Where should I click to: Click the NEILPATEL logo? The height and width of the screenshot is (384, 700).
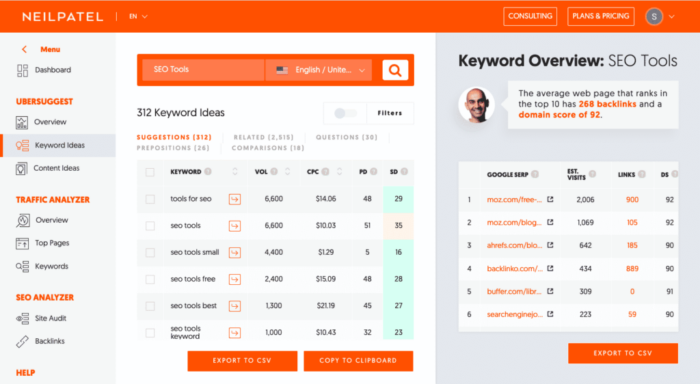click(x=62, y=17)
